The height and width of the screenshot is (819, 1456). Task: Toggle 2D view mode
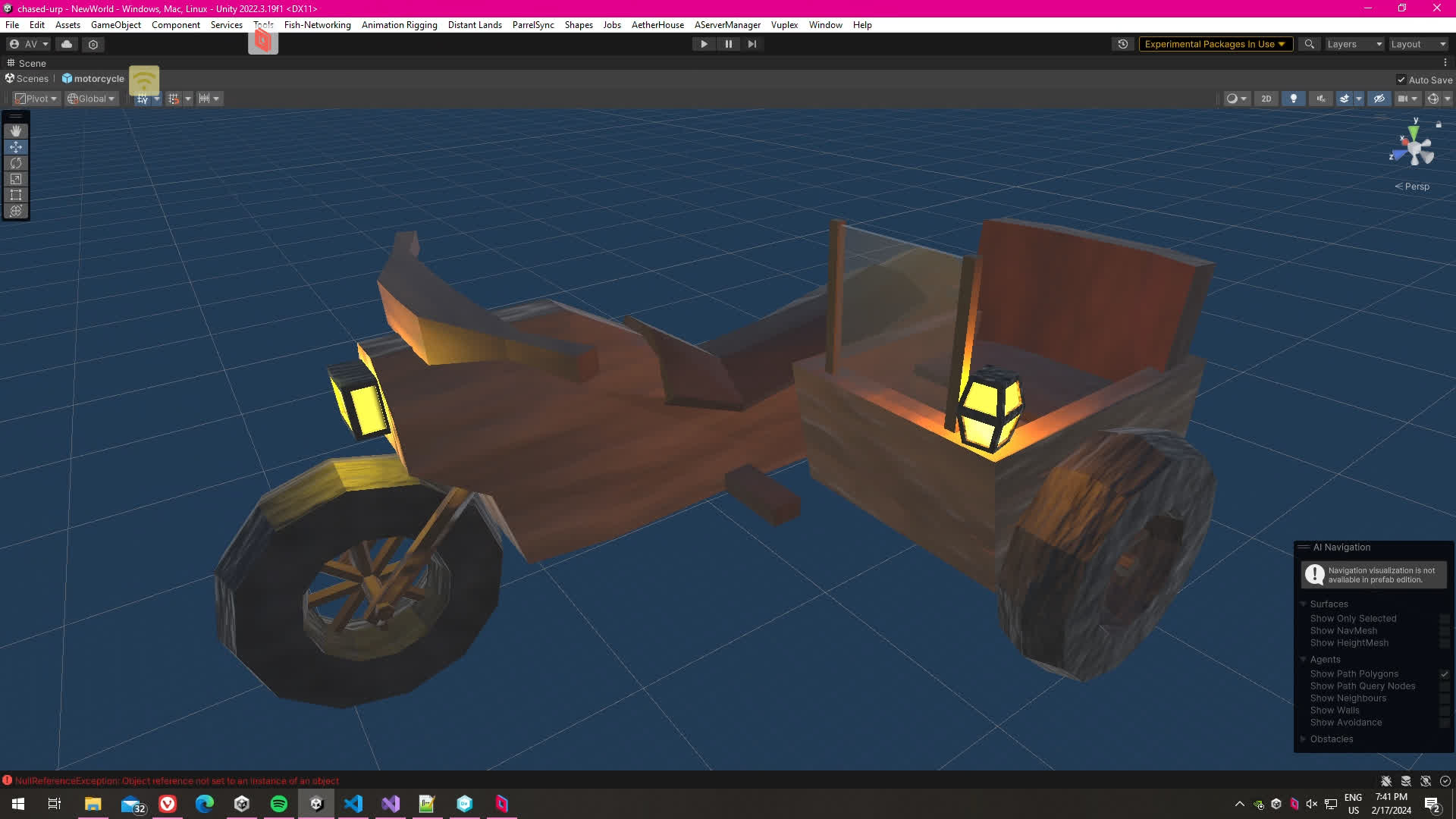1266,99
